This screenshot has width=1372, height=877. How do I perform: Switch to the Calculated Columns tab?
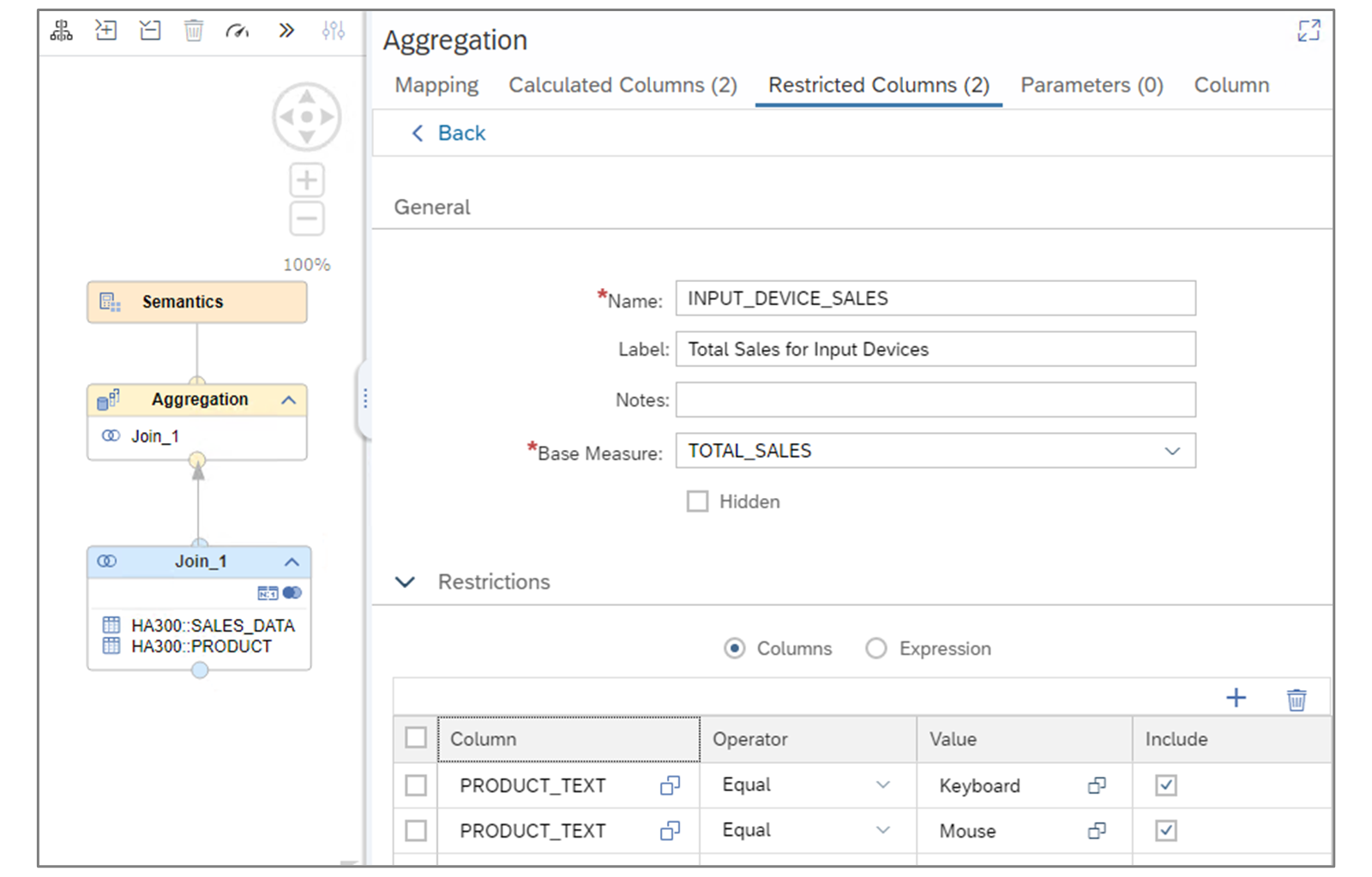(x=623, y=86)
